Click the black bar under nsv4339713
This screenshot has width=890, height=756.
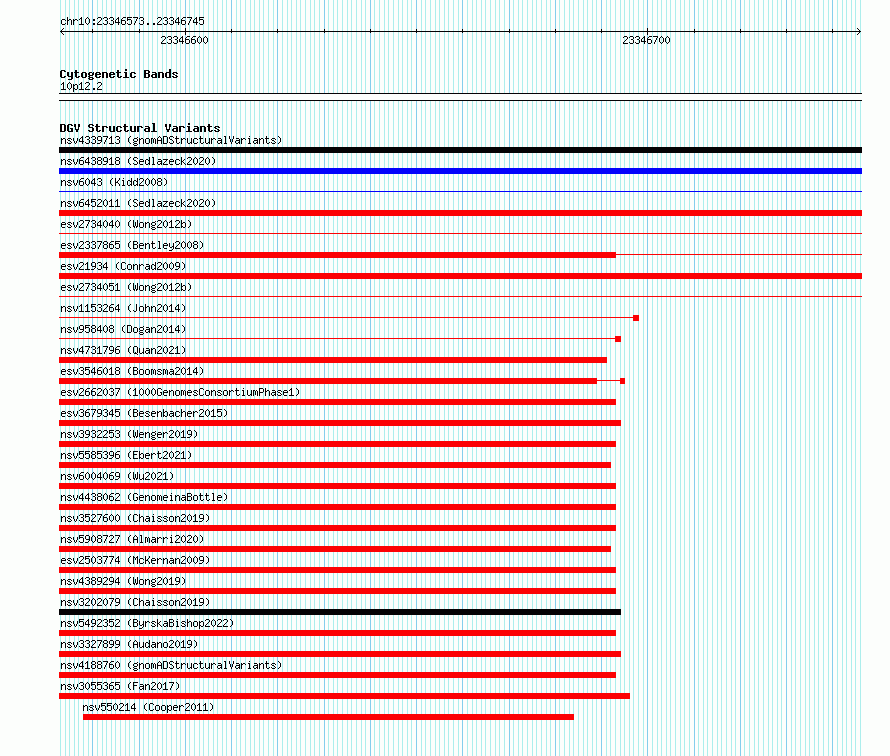[x=460, y=150]
